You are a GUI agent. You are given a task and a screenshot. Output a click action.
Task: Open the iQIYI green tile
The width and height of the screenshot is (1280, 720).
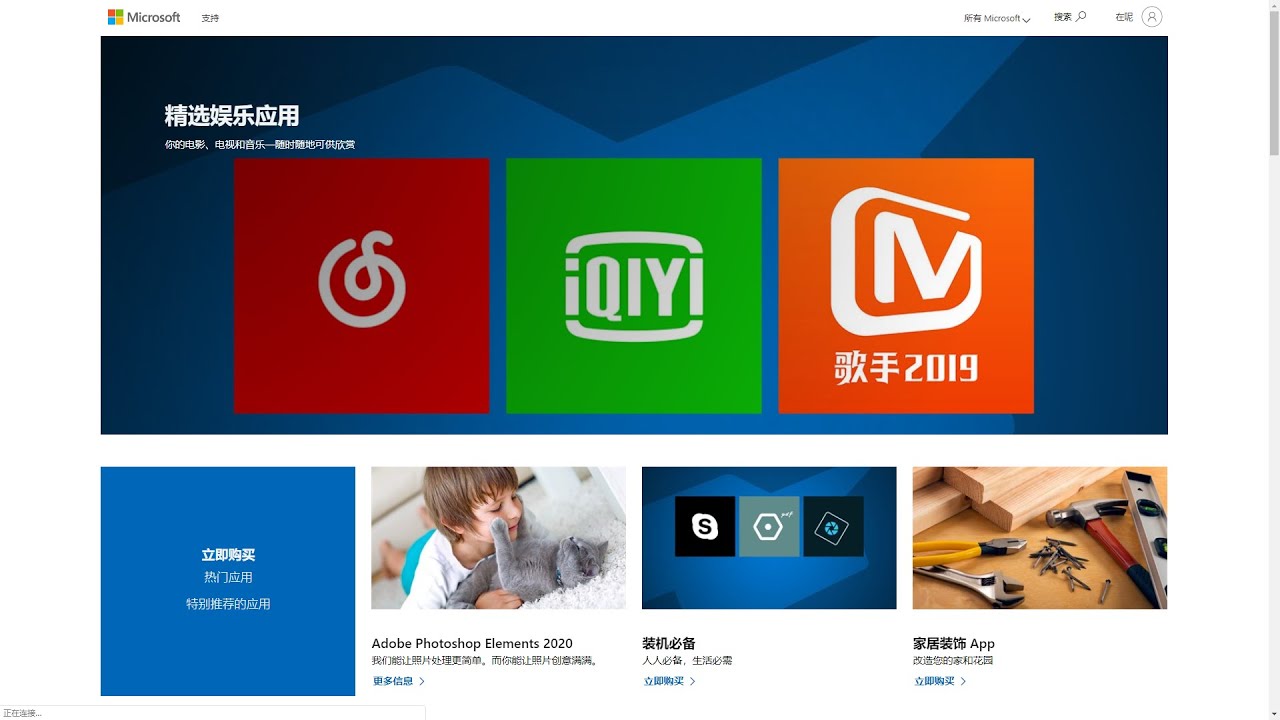[633, 286]
